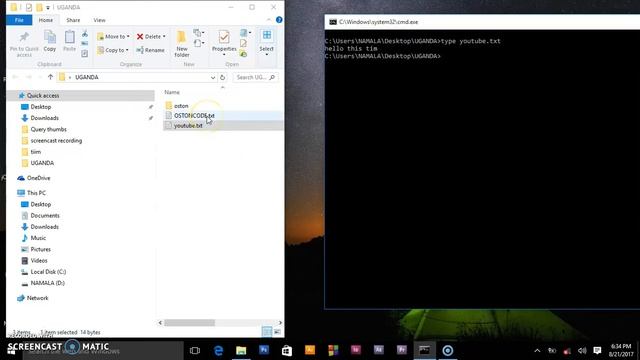Screen dimensions: 640x360
Task: Open the Copy to dropdown
Action: click(113, 50)
